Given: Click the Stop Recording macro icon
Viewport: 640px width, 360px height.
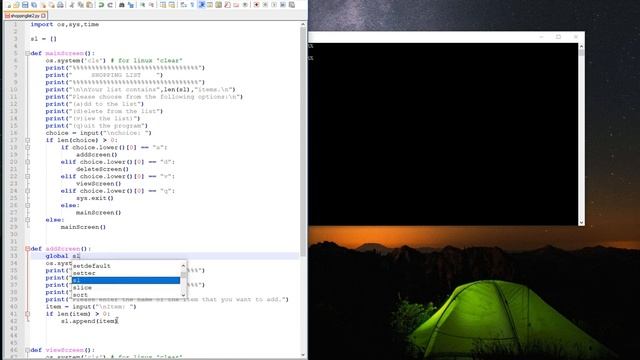Looking at the screenshot, I should point(265,5).
